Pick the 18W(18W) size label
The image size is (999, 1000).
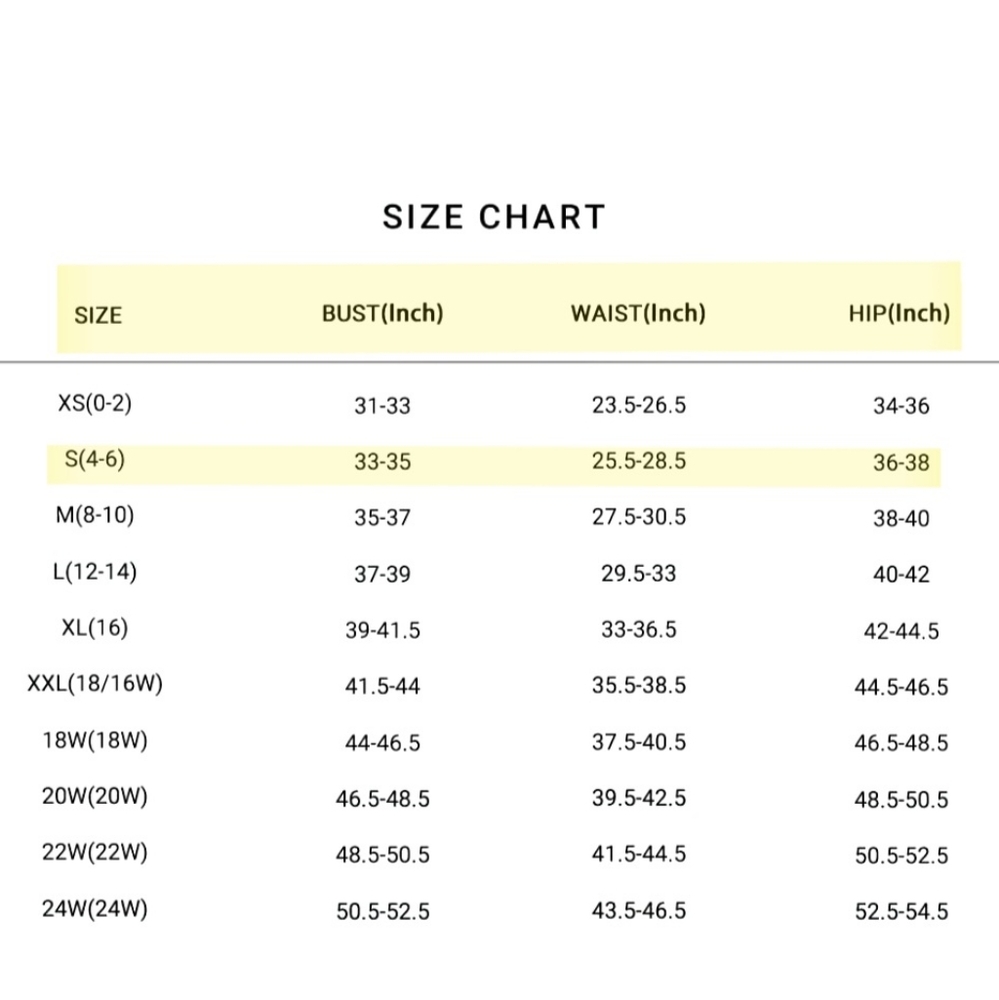coord(95,740)
